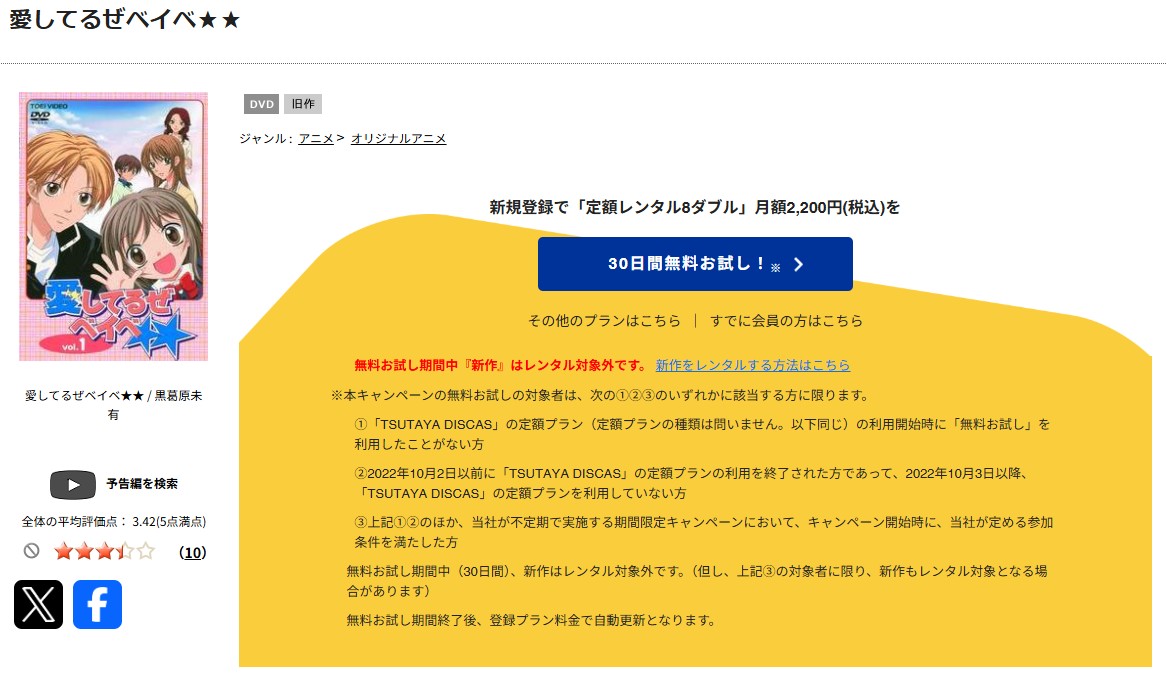Viewport: 1166px width, 675px height.
Task: Click the ※本キャンペーンの無料お試しの対象者は paragraph
Action: coord(600,395)
